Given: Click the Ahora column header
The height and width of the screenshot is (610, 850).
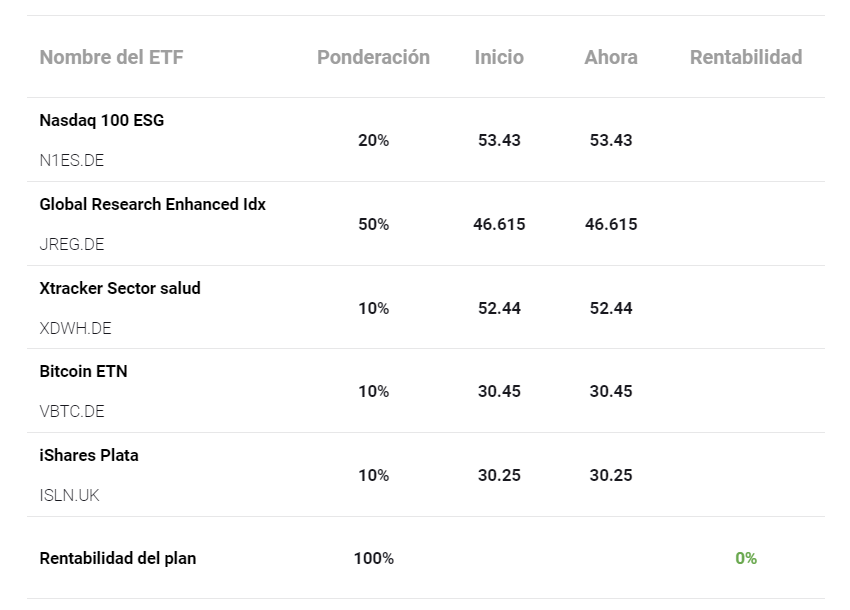Looking at the screenshot, I should pyautogui.click(x=611, y=57).
